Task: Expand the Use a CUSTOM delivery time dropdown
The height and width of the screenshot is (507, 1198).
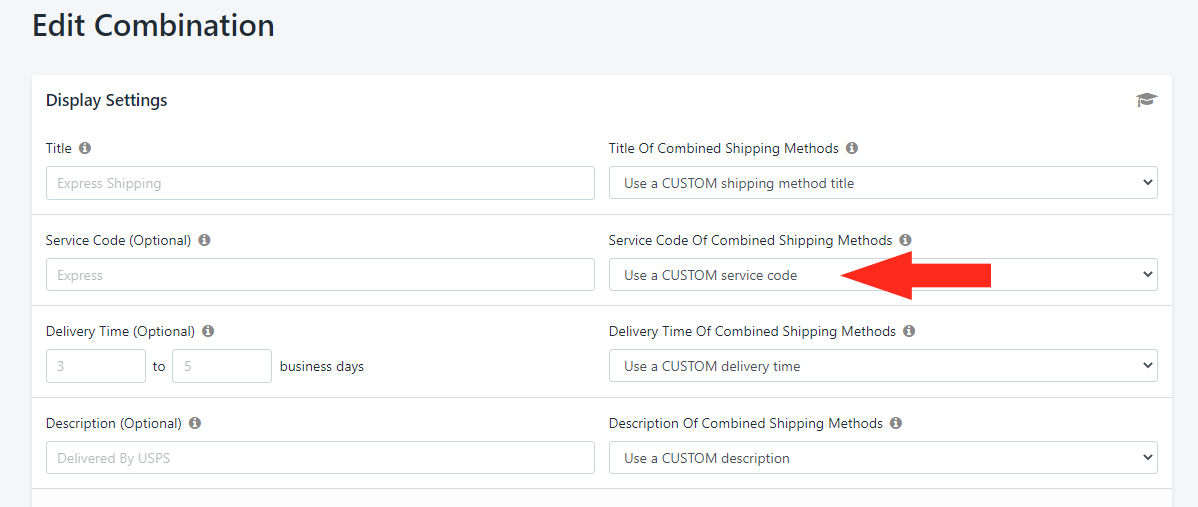Action: (x=883, y=367)
